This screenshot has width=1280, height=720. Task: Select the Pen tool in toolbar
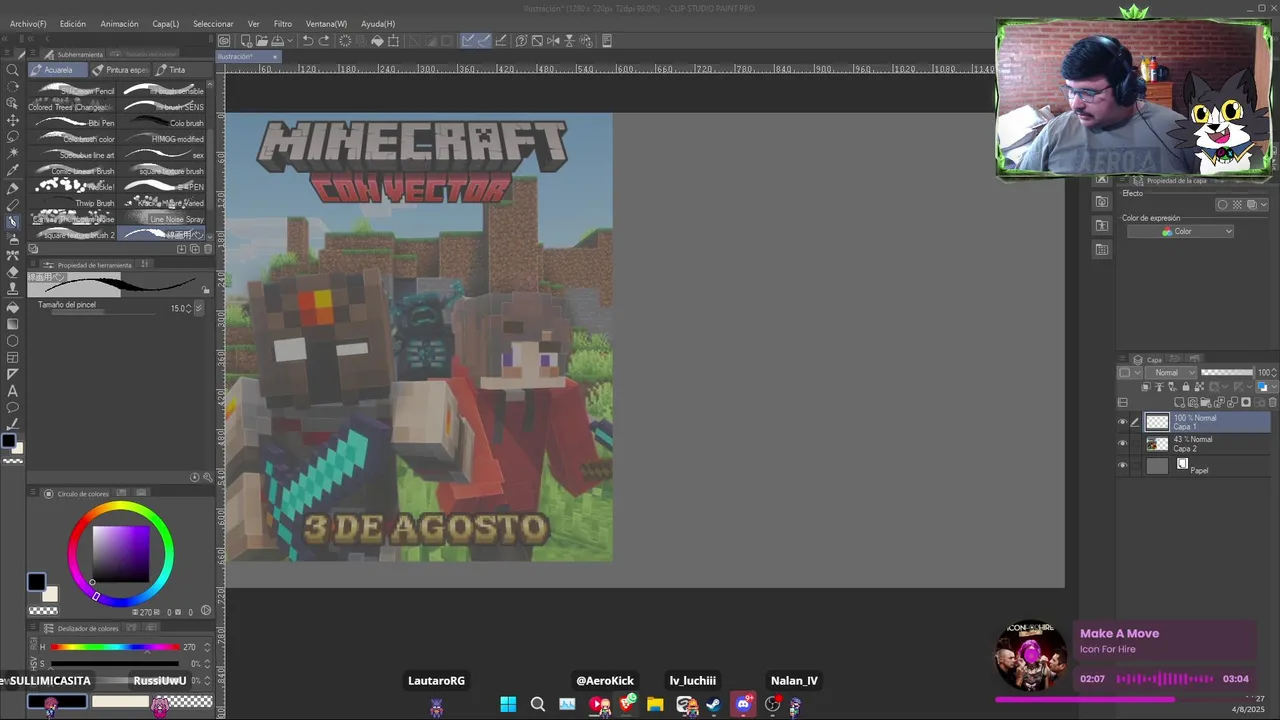click(13, 188)
